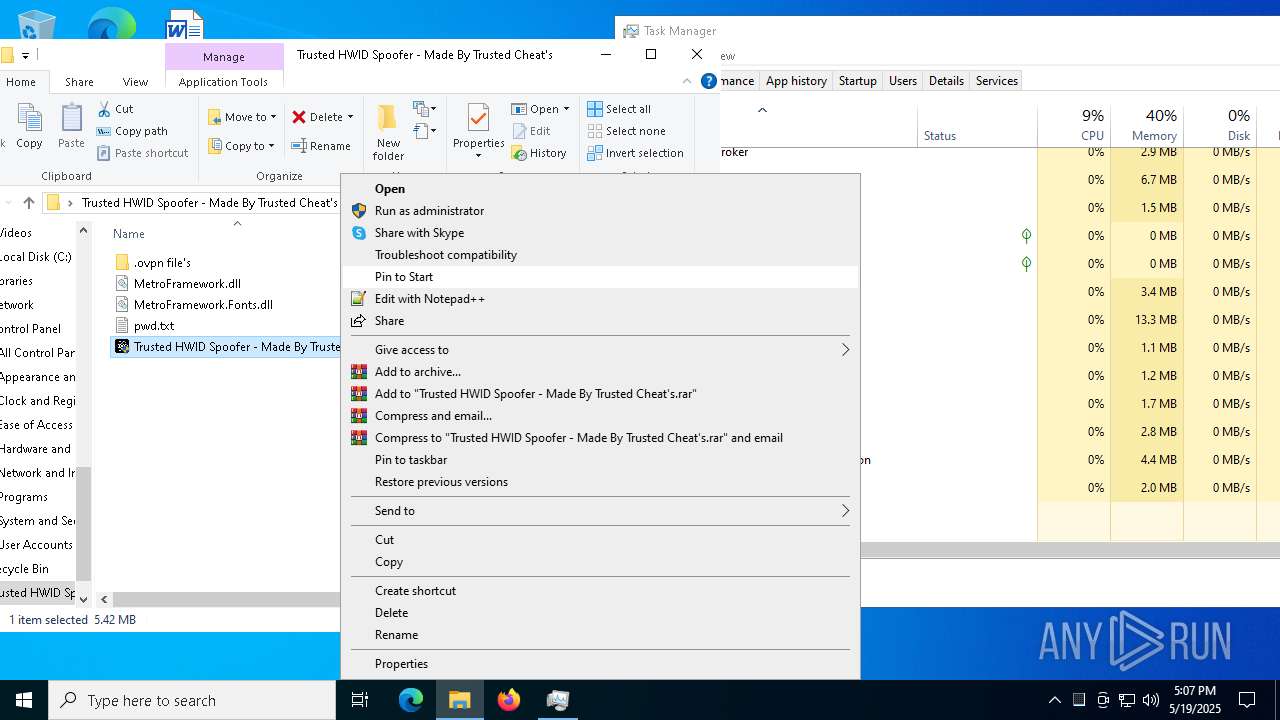Click the red Delete icon in ribbon
Image resolution: width=1280 pixels, height=720 pixels.
[299, 117]
